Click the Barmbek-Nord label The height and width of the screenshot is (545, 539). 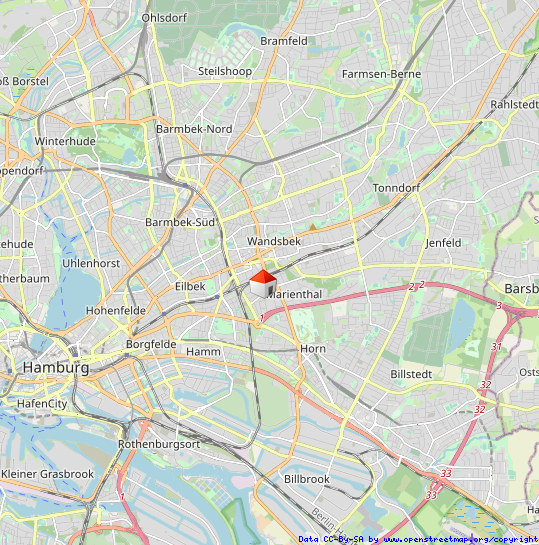194,129
